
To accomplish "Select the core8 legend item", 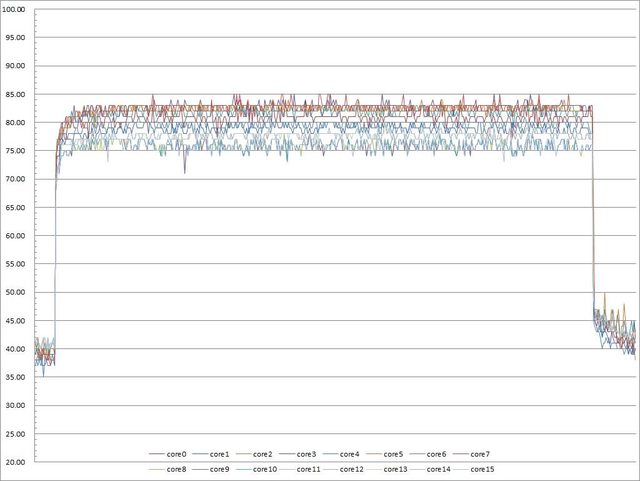I will 176,469.
